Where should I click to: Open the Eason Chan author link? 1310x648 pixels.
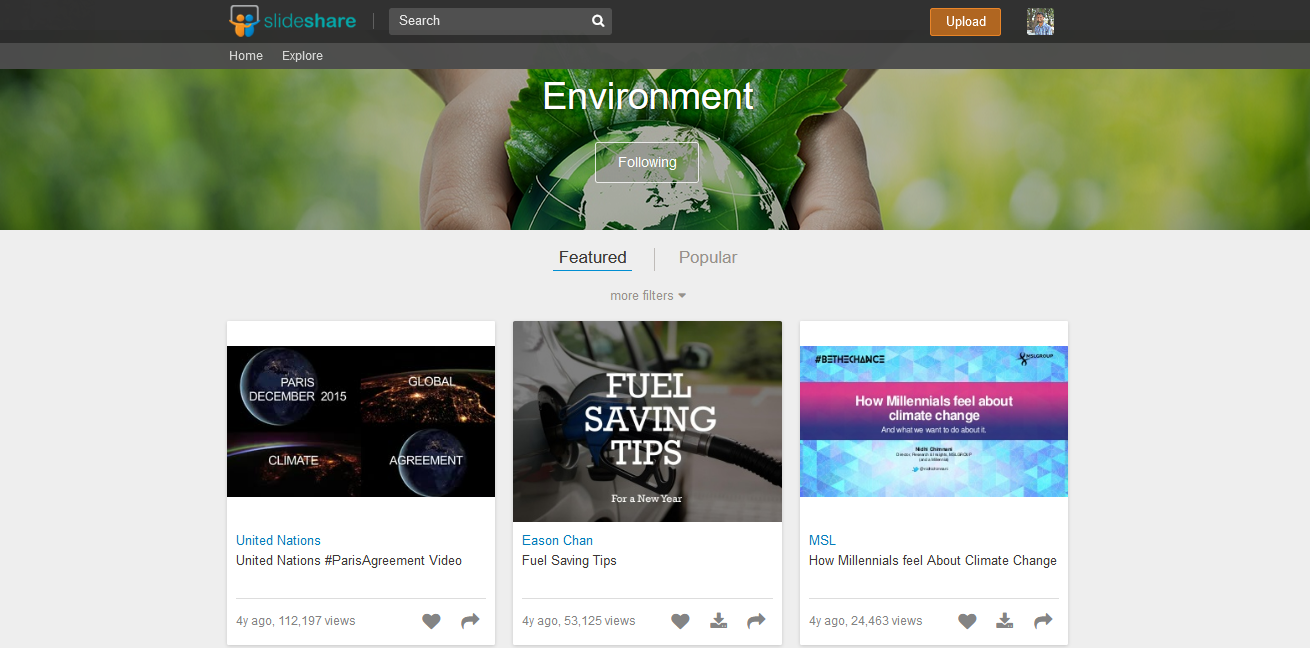pos(557,540)
